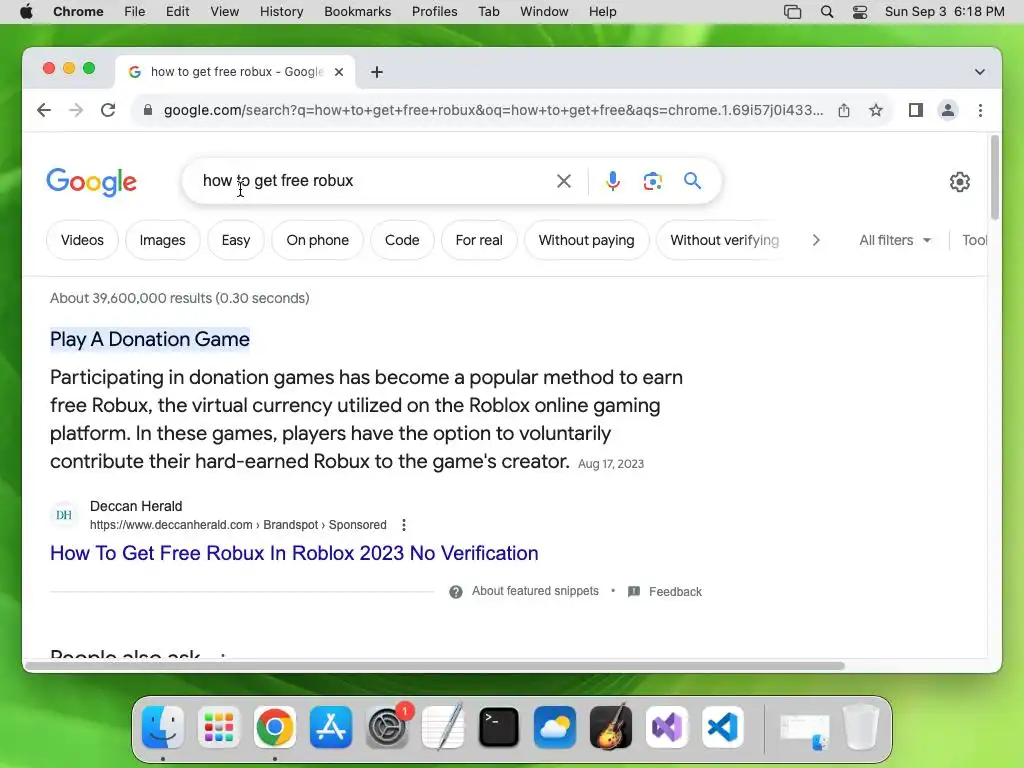This screenshot has height=768, width=1024.
Task: View site information via lock icon
Action: coord(148,110)
